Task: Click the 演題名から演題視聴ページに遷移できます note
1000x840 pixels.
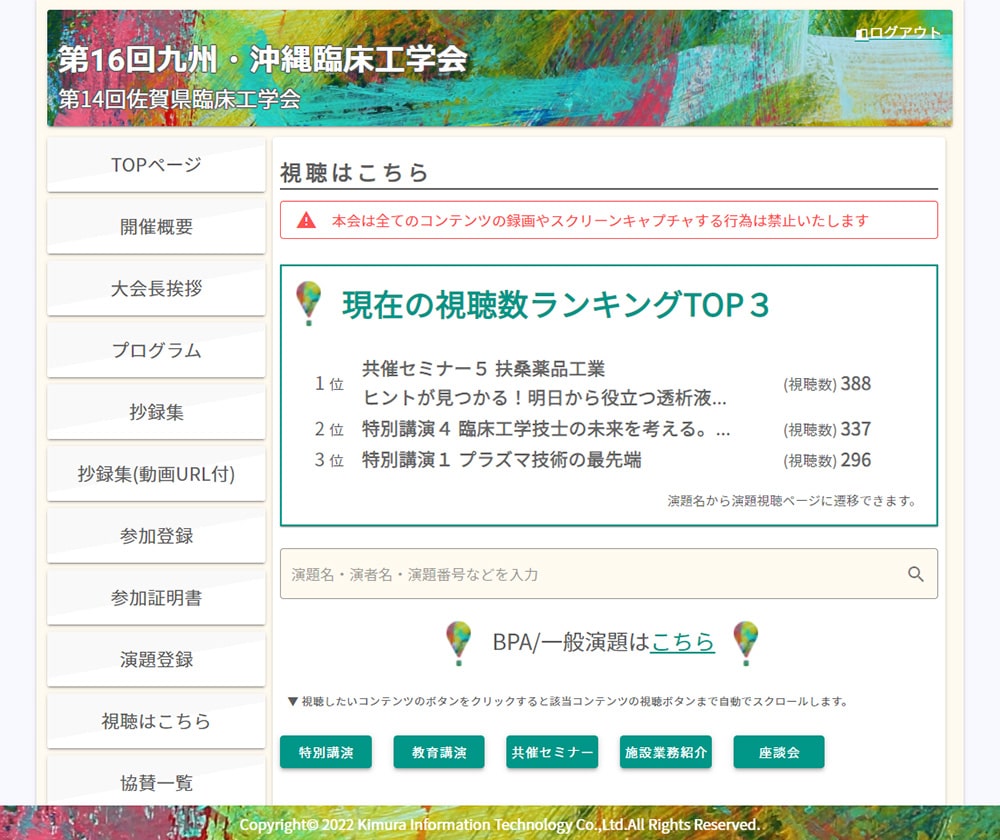Action: pos(791,501)
